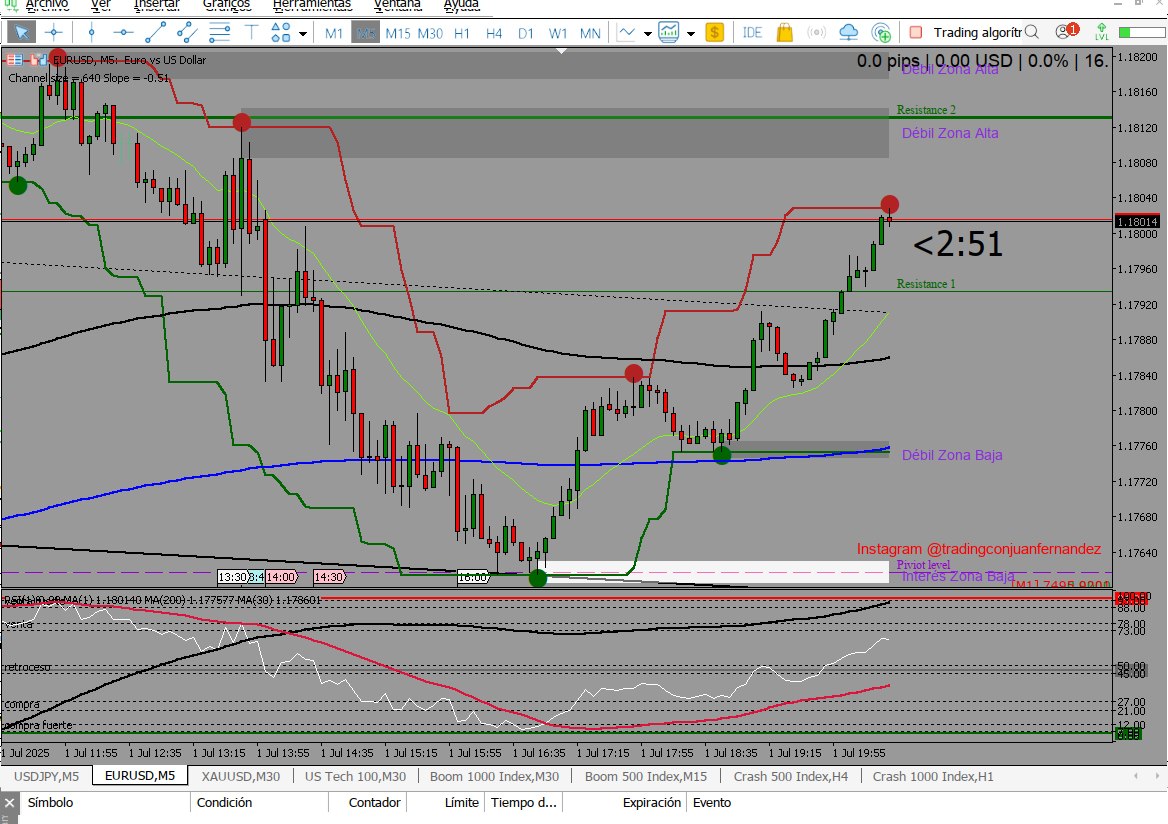Open the MetaEditor IDE
The width and height of the screenshot is (1168, 824).
pyautogui.click(x=753, y=33)
